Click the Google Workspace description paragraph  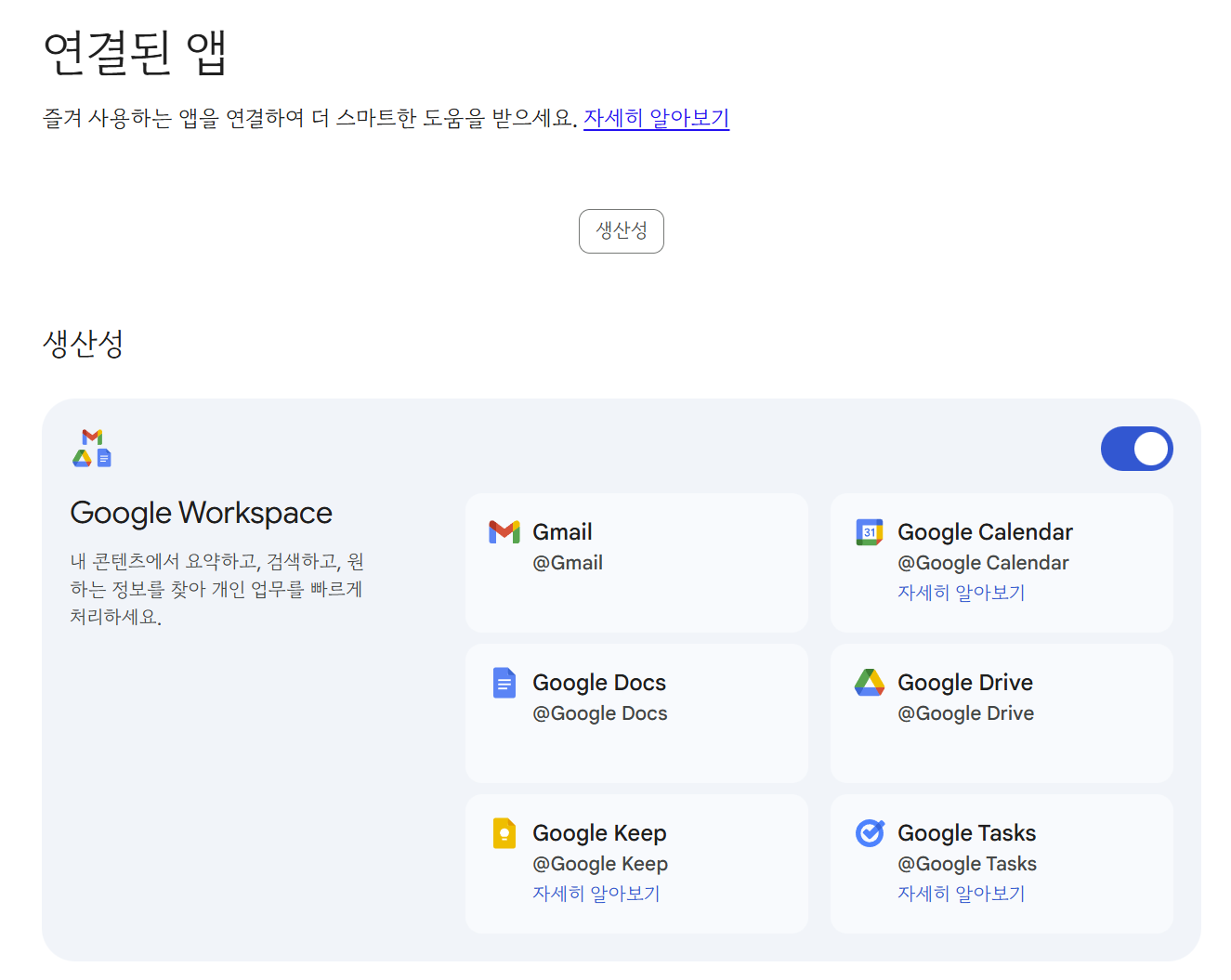click(217, 589)
